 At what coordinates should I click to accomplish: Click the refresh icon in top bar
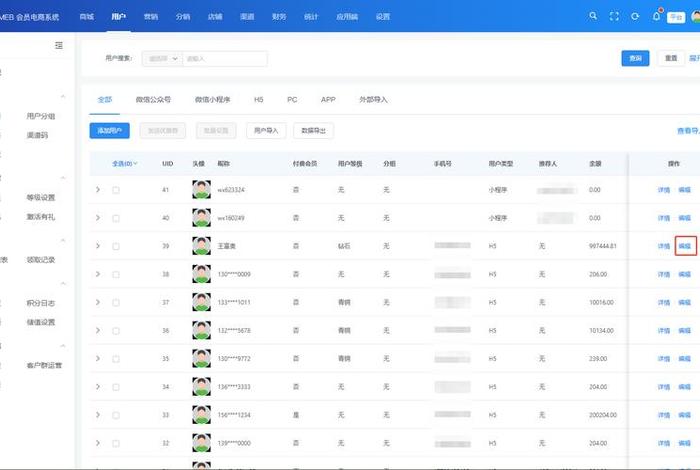coord(635,17)
